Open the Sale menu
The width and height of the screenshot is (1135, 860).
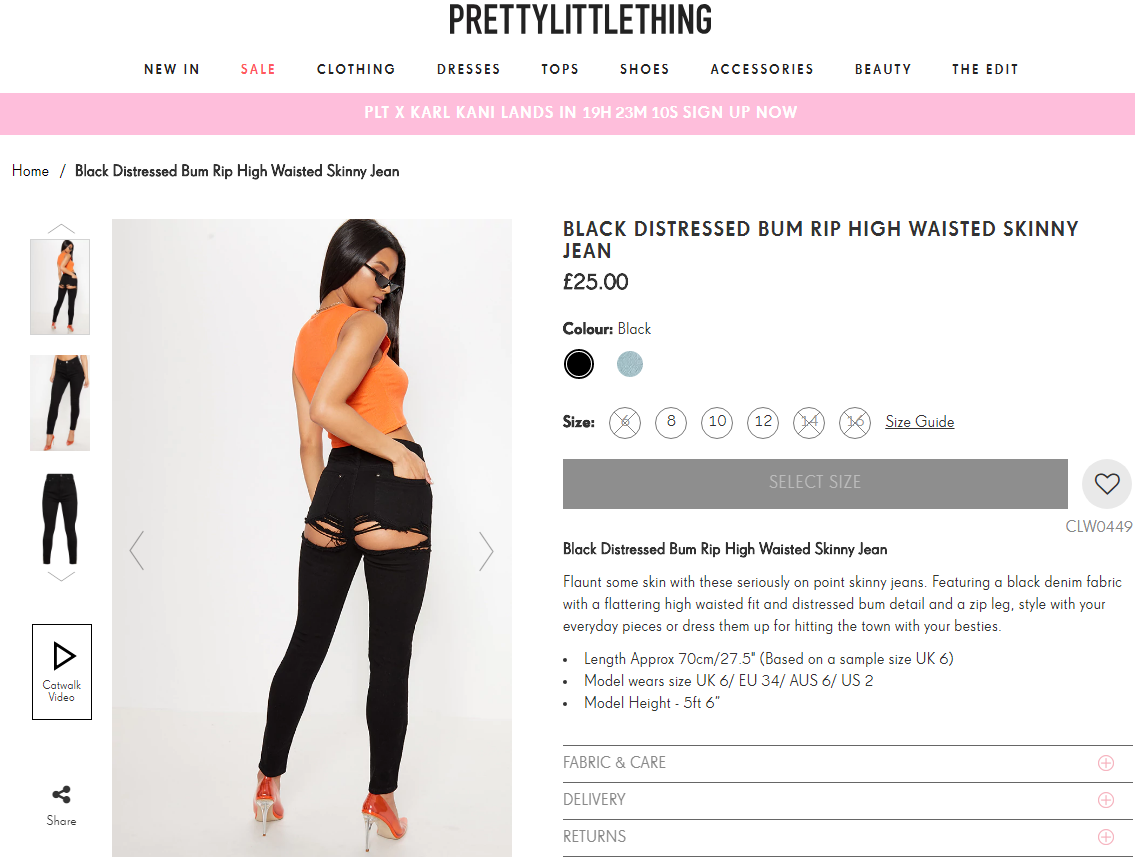[258, 69]
